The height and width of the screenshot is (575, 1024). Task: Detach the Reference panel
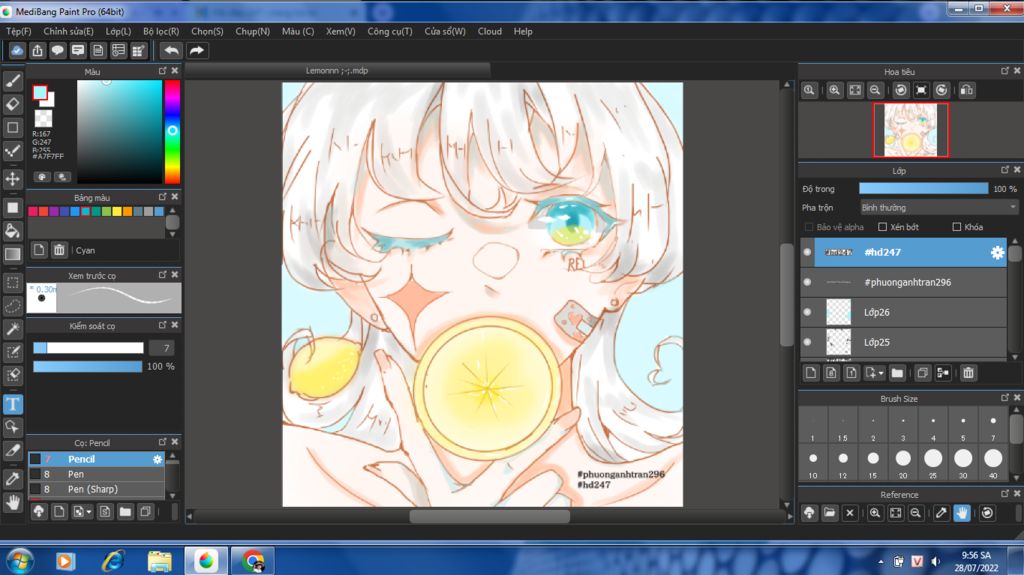point(1005,494)
